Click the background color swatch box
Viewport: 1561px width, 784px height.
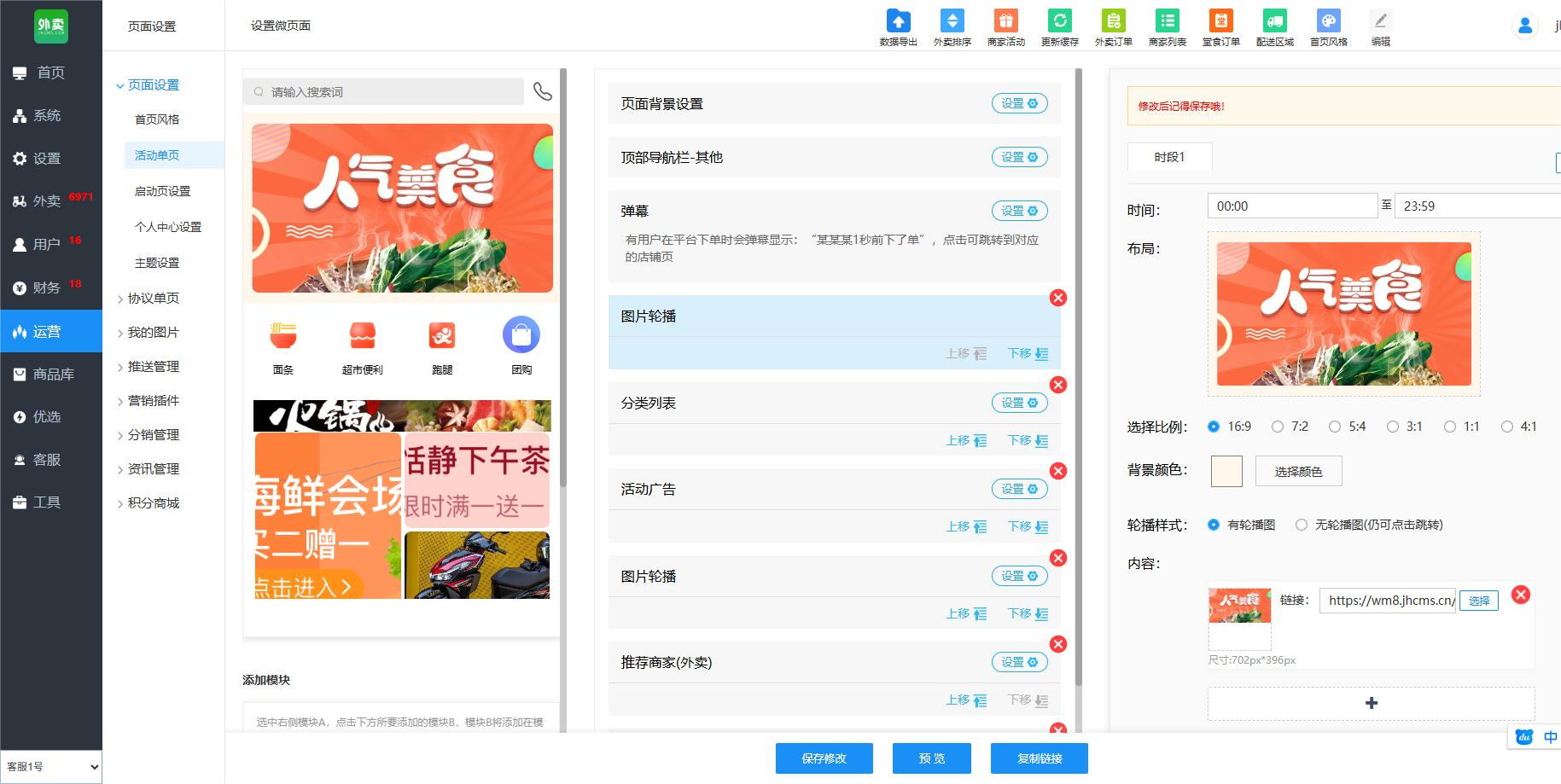click(1226, 471)
